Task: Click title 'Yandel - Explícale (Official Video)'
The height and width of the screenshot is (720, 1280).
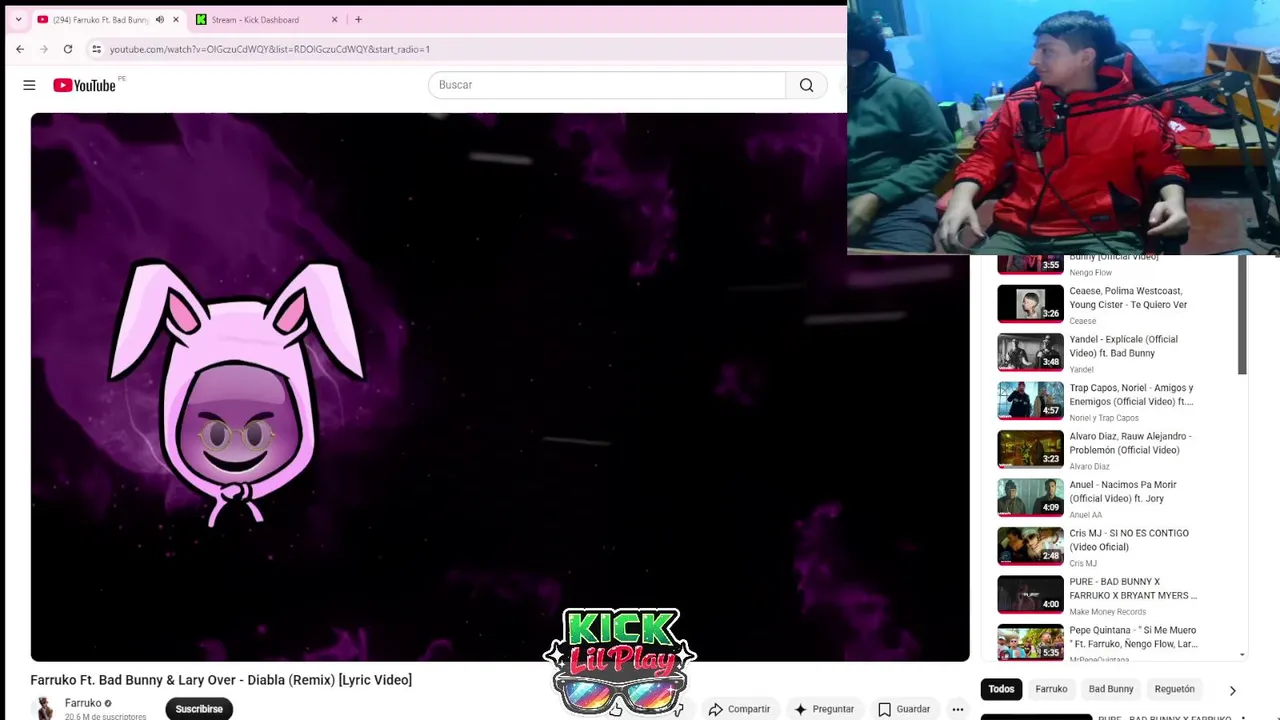Action: [x=1123, y=346]
